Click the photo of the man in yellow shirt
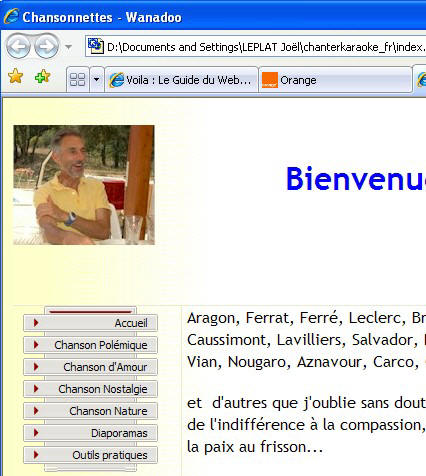 (x=84, y=185)
